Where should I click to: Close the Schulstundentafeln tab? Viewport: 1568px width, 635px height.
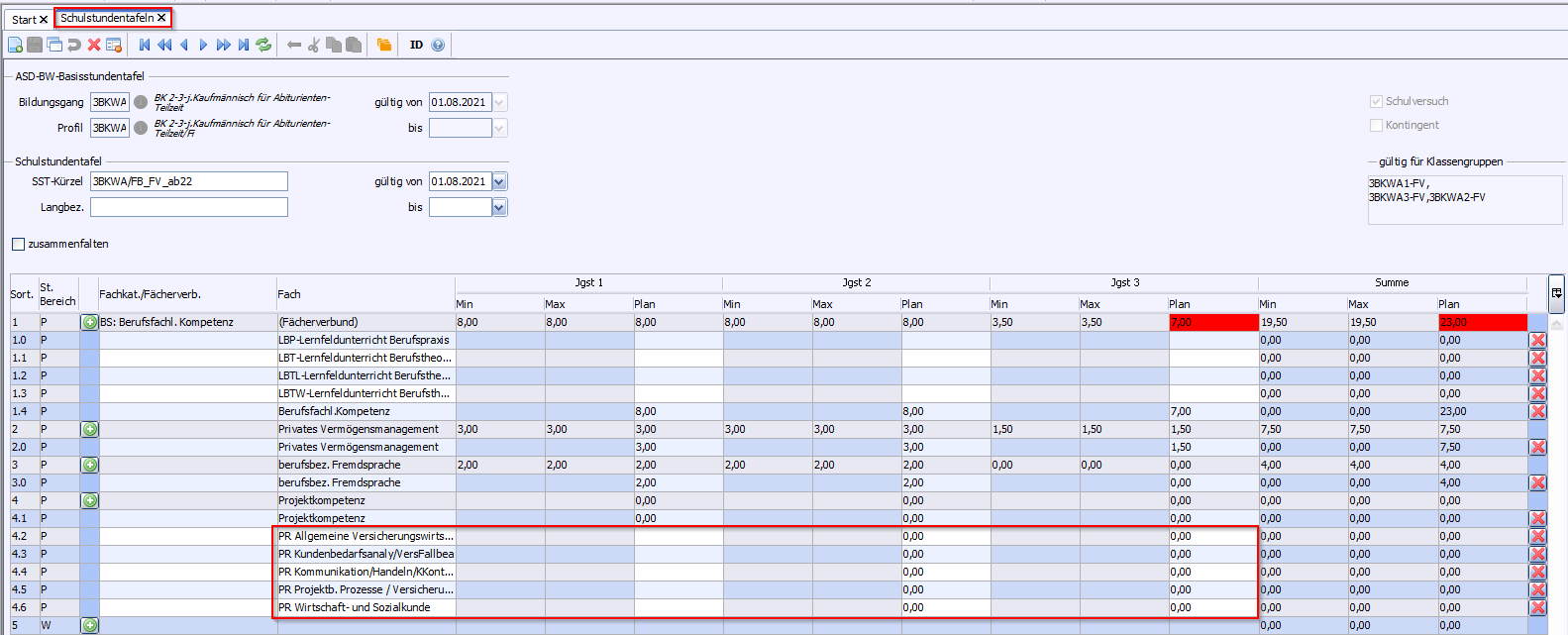tap(161, 18)
